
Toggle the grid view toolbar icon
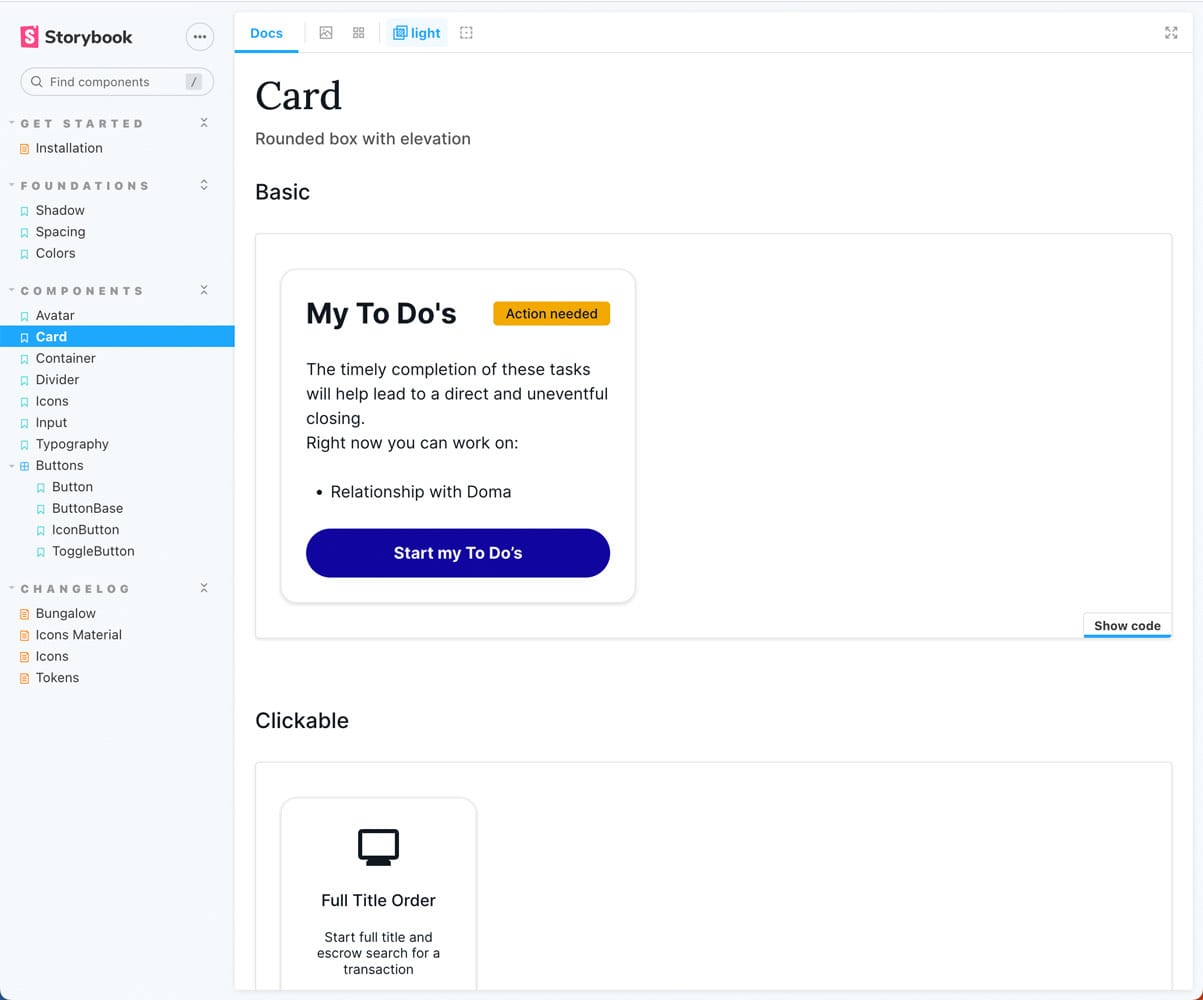coord(359,33)
